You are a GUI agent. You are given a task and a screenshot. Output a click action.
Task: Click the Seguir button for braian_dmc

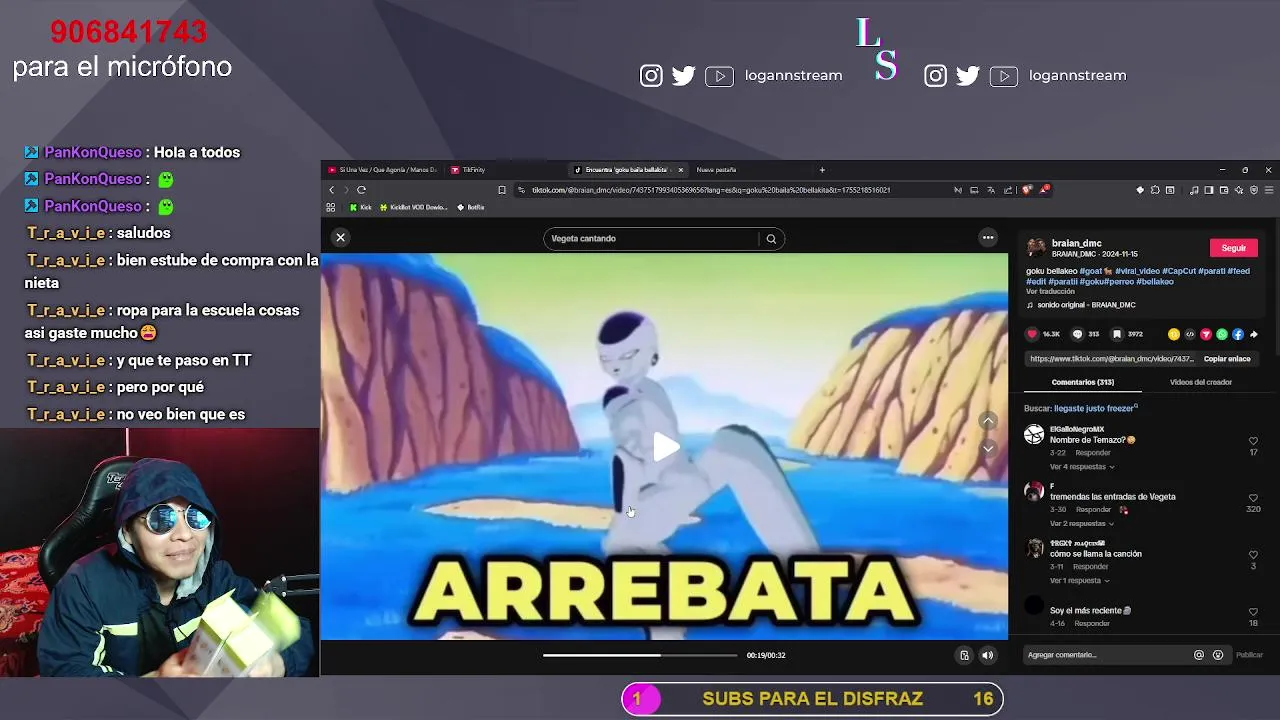(1233, 248)
